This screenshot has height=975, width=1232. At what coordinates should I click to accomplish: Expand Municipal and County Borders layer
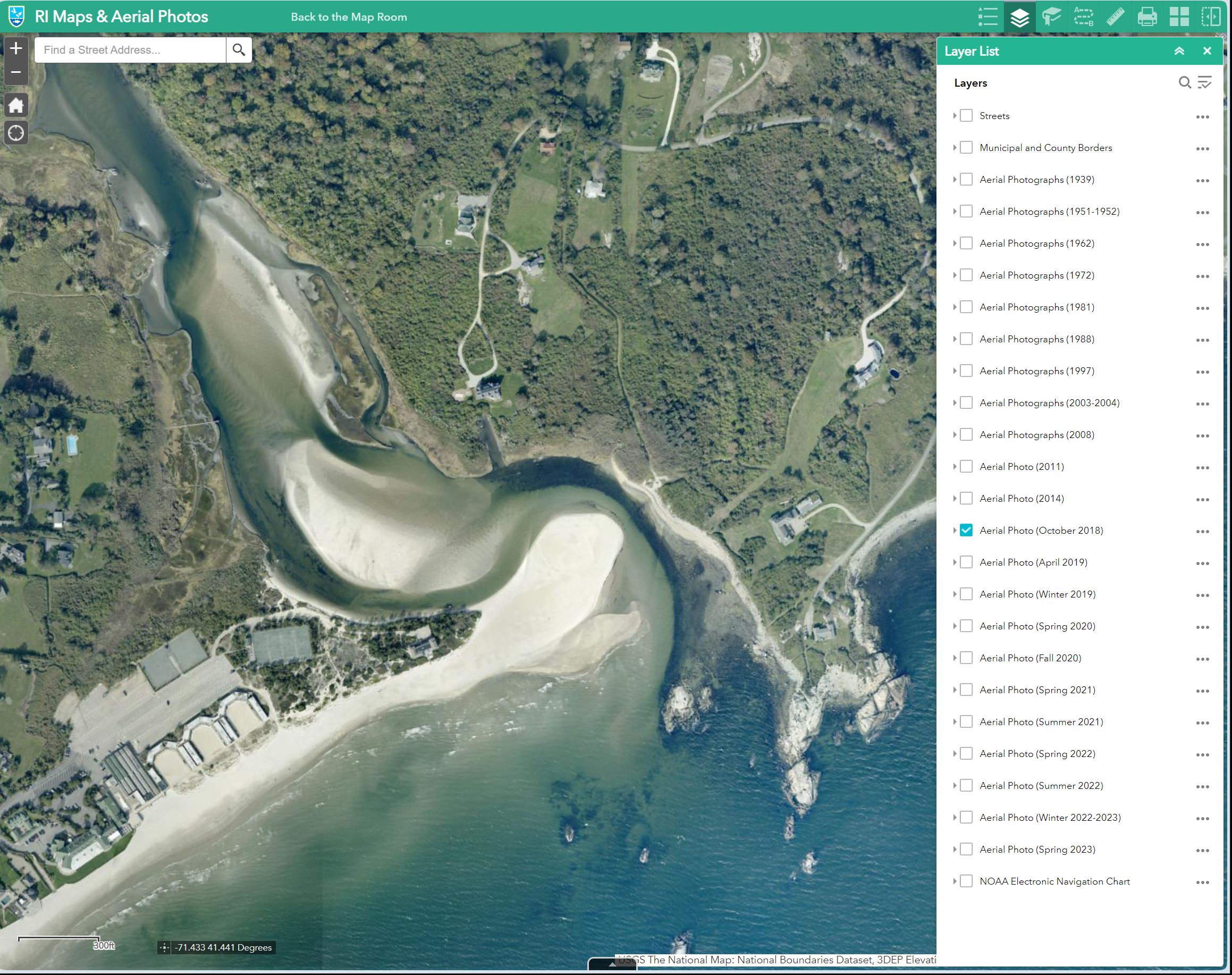(x=955, y=148)
